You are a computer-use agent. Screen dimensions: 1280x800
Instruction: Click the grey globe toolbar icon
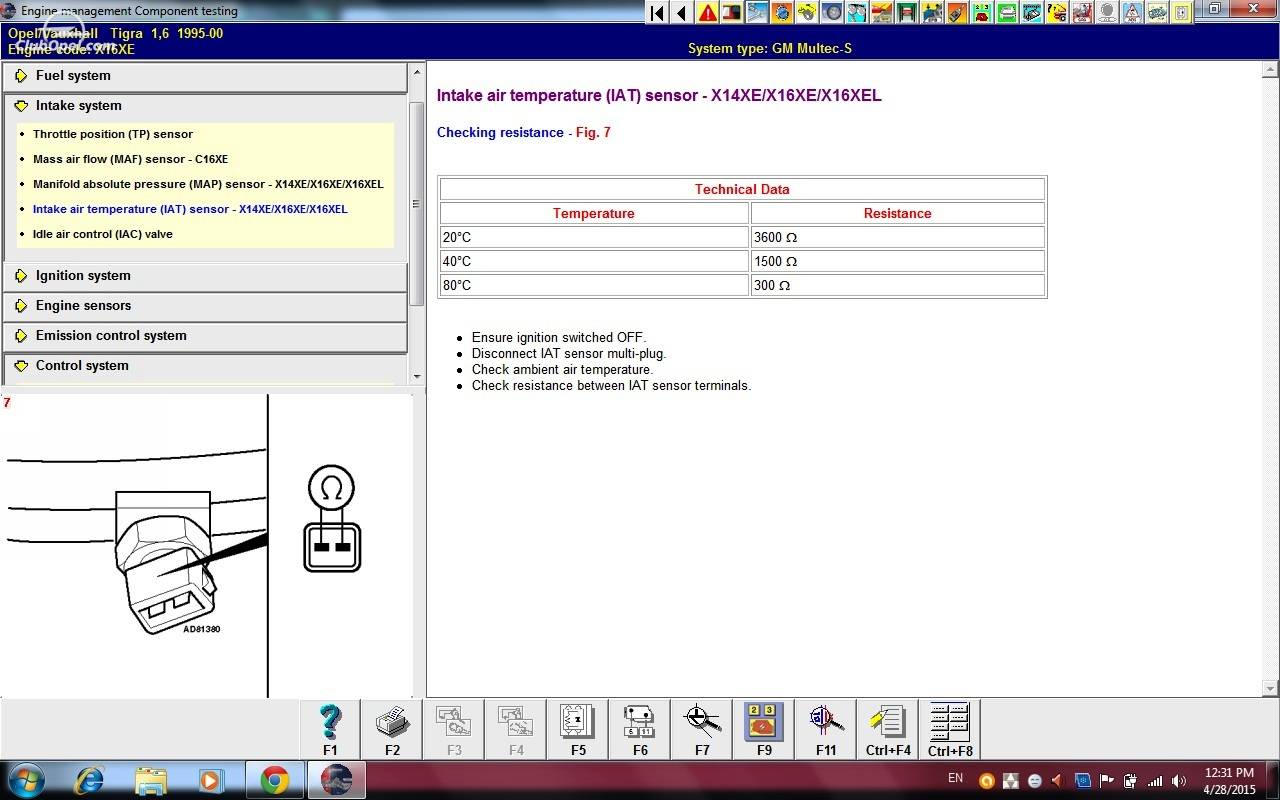[1107, 13]
